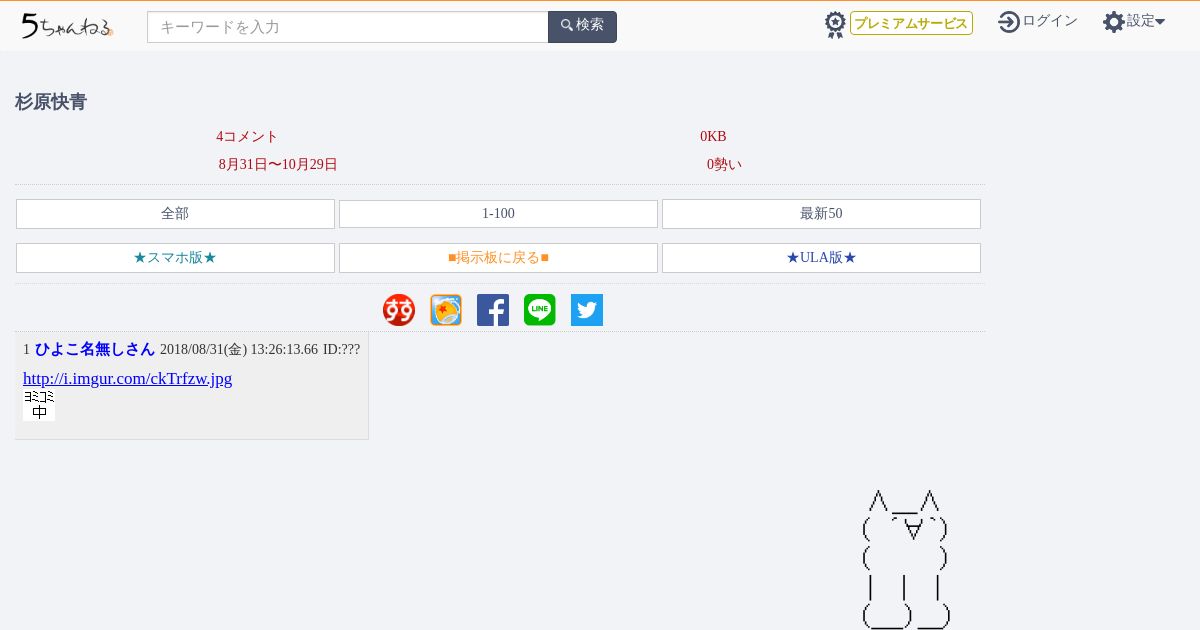Share thread on LINE
Image resolution: width=1200 pixels, height=630 pixels.
pyautogui.click(x=540, y=310)
